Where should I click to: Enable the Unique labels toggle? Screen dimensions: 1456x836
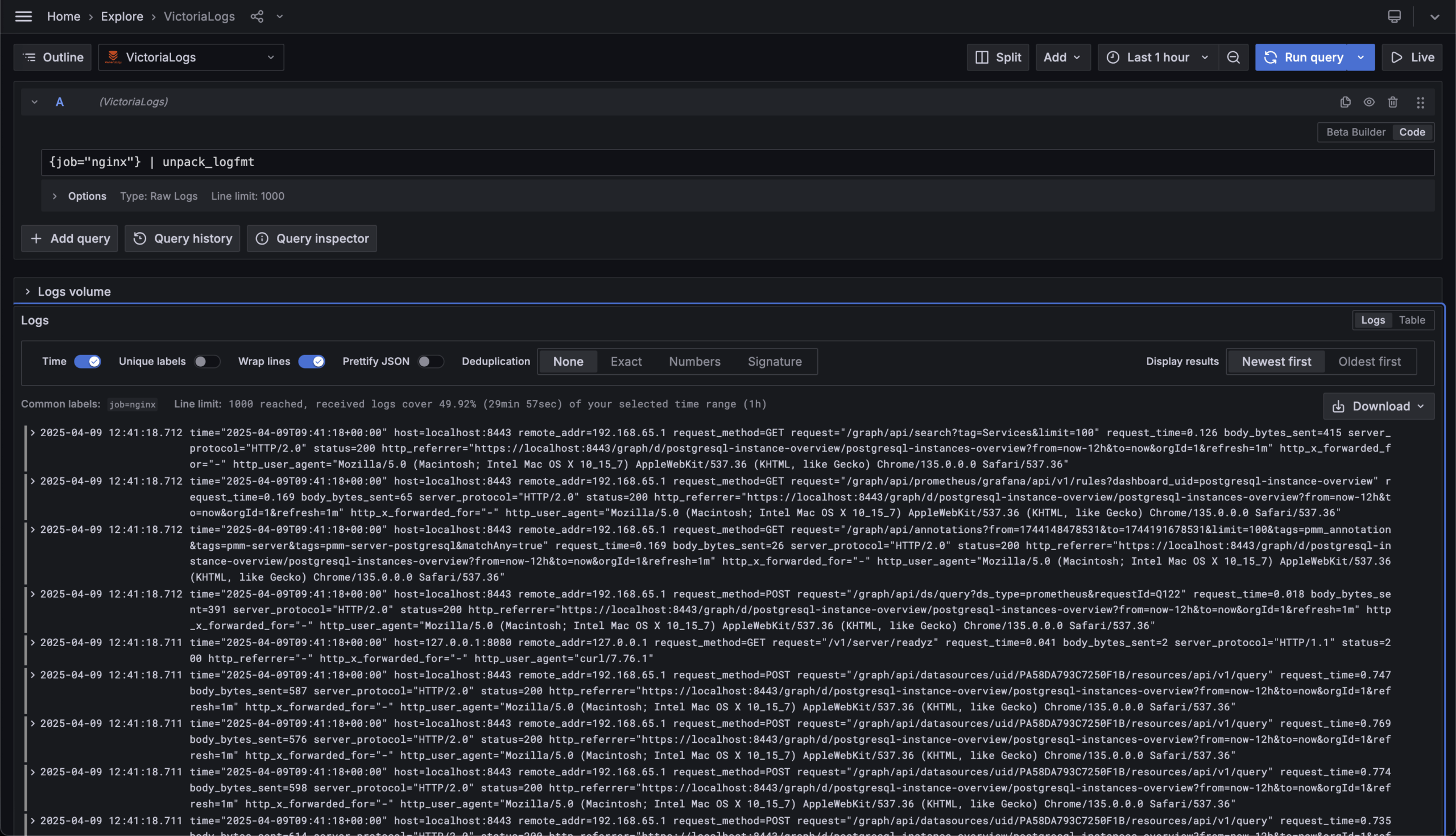tap(206, 361)
